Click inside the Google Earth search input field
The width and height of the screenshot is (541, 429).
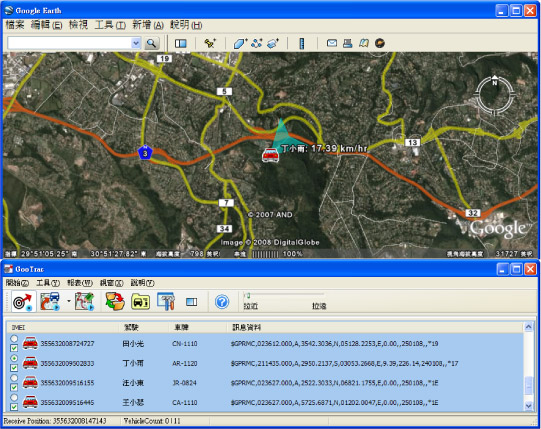point(69,43)
